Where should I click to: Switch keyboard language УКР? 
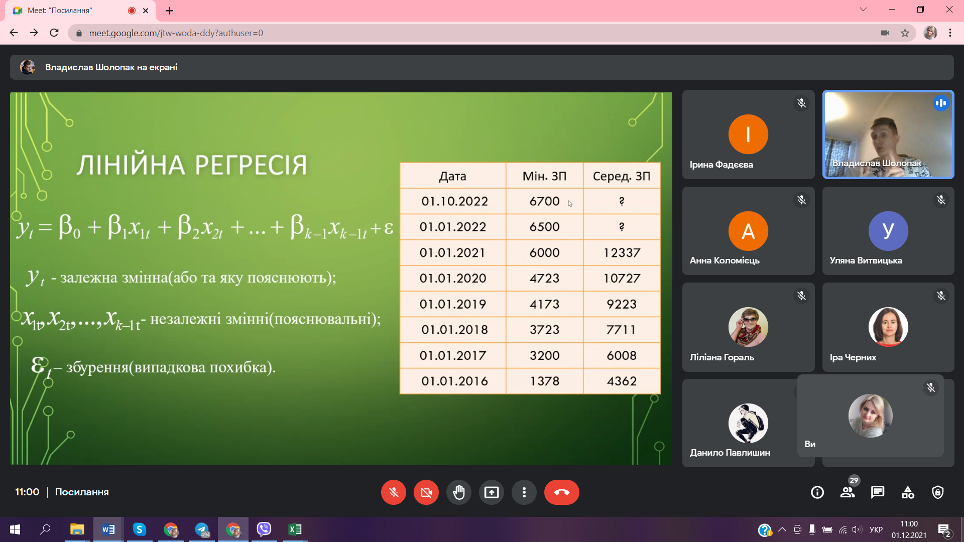click(x=877, y=530)
